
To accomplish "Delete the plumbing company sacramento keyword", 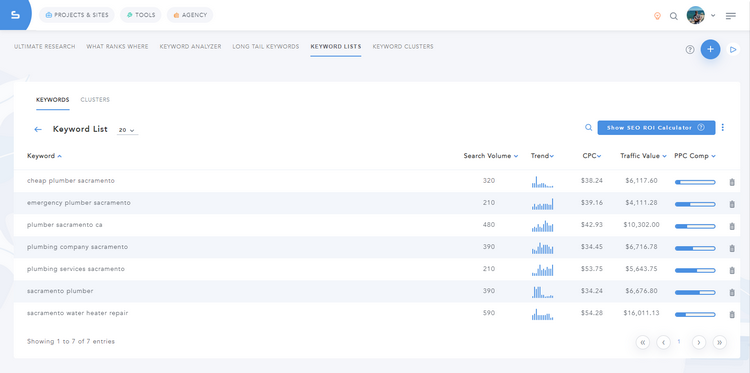I will (x=732, y=248).
